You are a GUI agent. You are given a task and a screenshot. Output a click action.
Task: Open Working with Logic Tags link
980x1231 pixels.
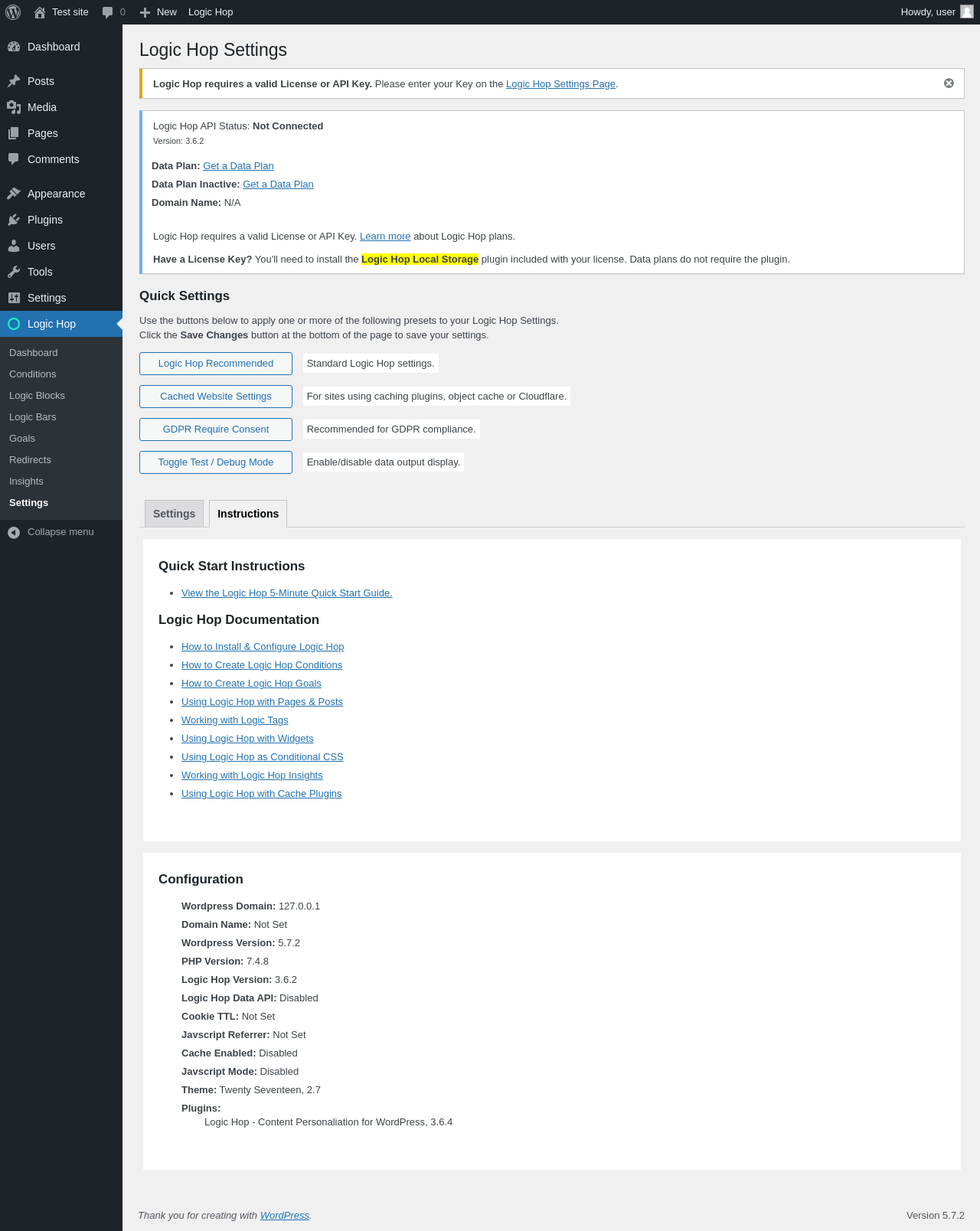(x=235, y=720)
